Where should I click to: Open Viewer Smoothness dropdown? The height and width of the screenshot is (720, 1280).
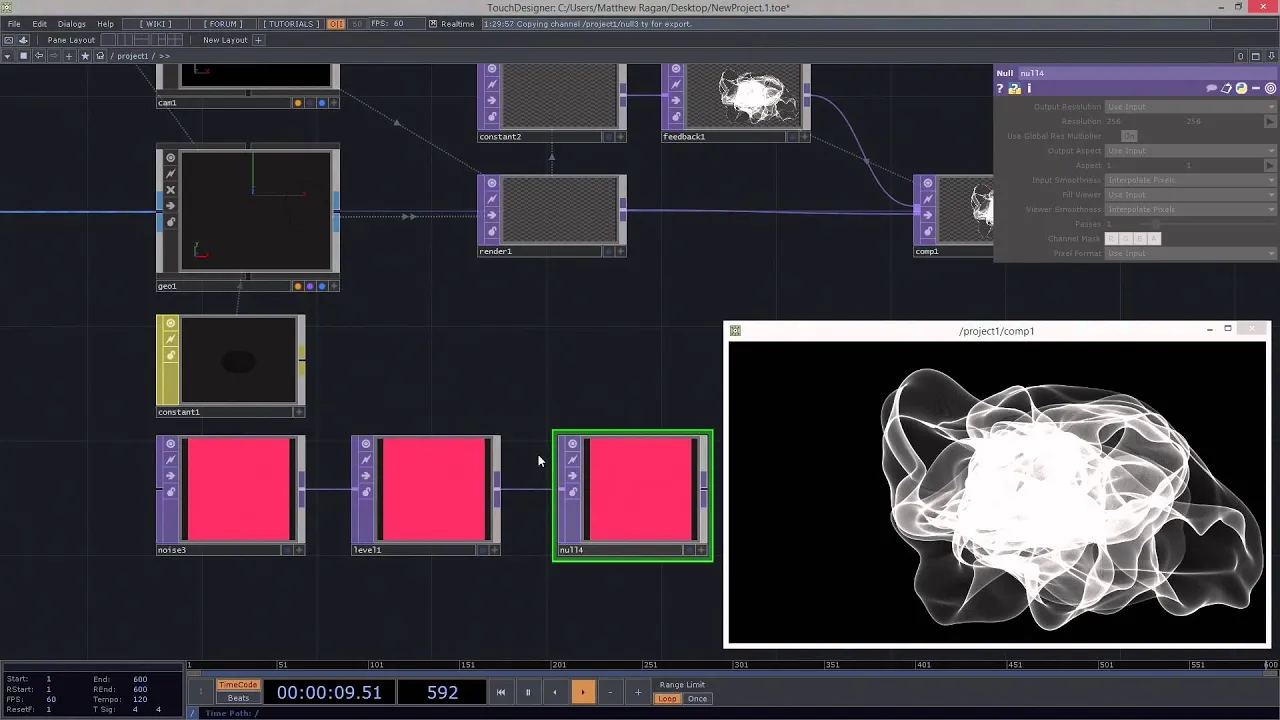point(1190,210)
